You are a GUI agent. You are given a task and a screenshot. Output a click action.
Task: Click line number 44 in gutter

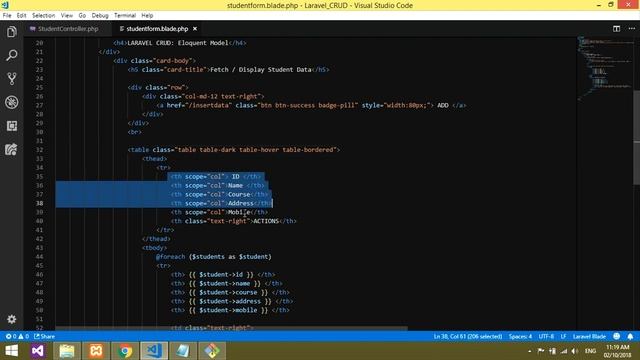39,257
